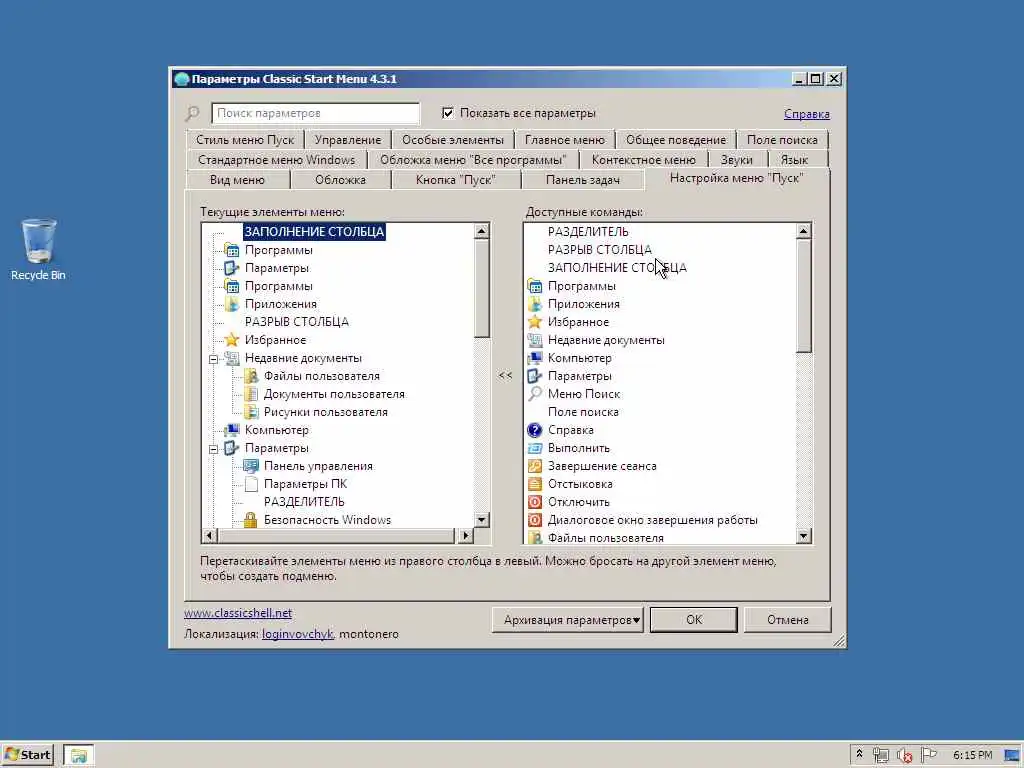This screenshot has width=1024, height=768.
Task: Click the Приложения icon in available commands
Action: tap(535, 304)
